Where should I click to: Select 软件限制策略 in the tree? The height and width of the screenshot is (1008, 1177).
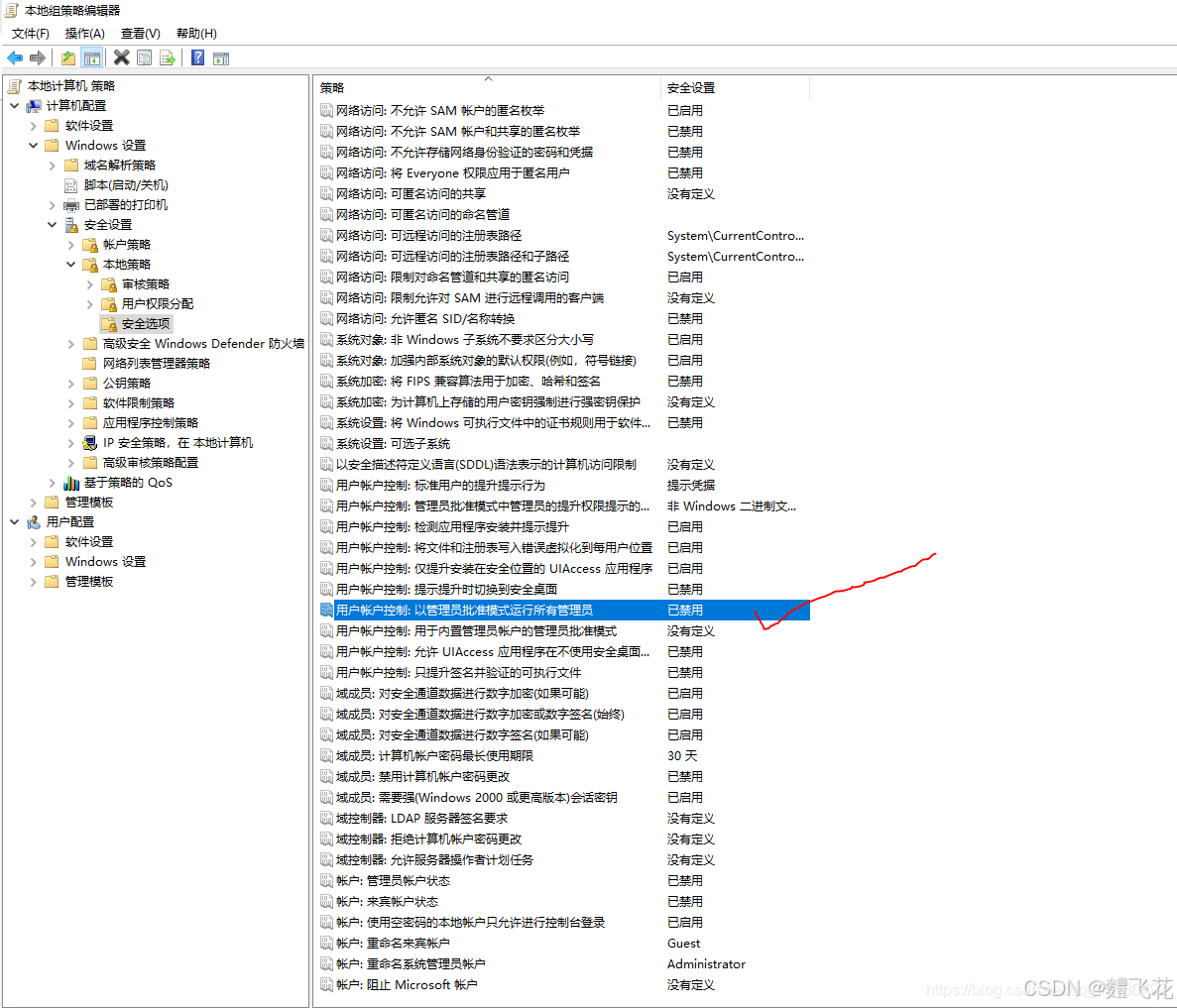pyautogui.click(x=138, y=403)
